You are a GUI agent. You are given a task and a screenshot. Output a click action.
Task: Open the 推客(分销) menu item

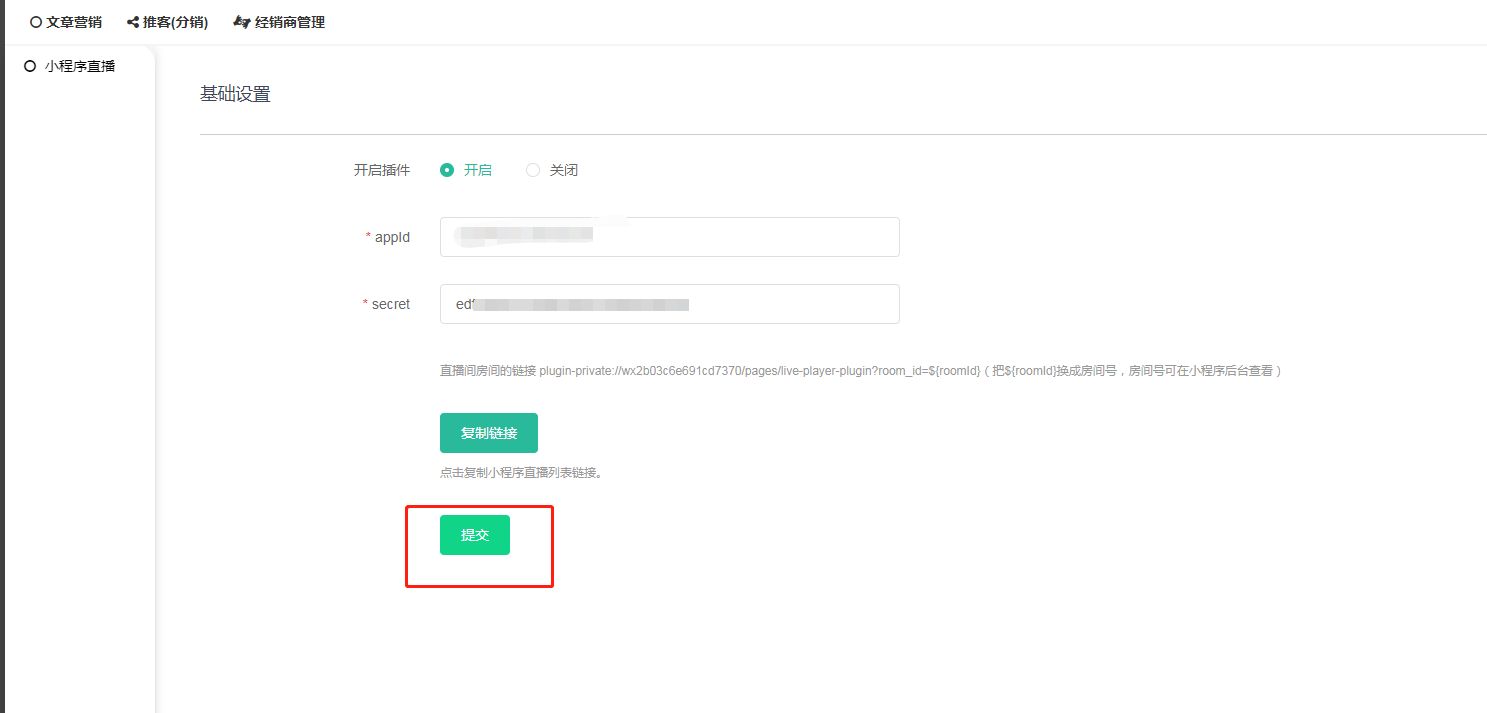[x=175, y=22]
